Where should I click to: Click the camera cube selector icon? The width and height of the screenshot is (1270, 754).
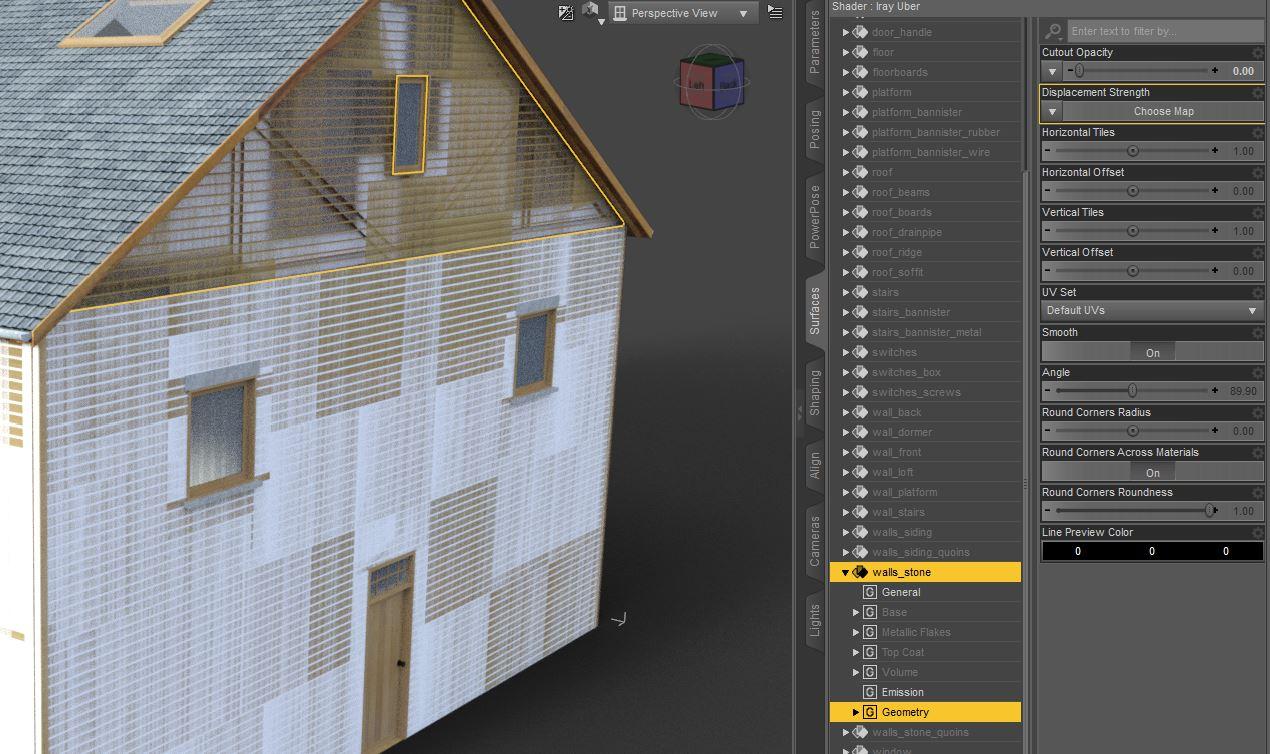(591, 11)
